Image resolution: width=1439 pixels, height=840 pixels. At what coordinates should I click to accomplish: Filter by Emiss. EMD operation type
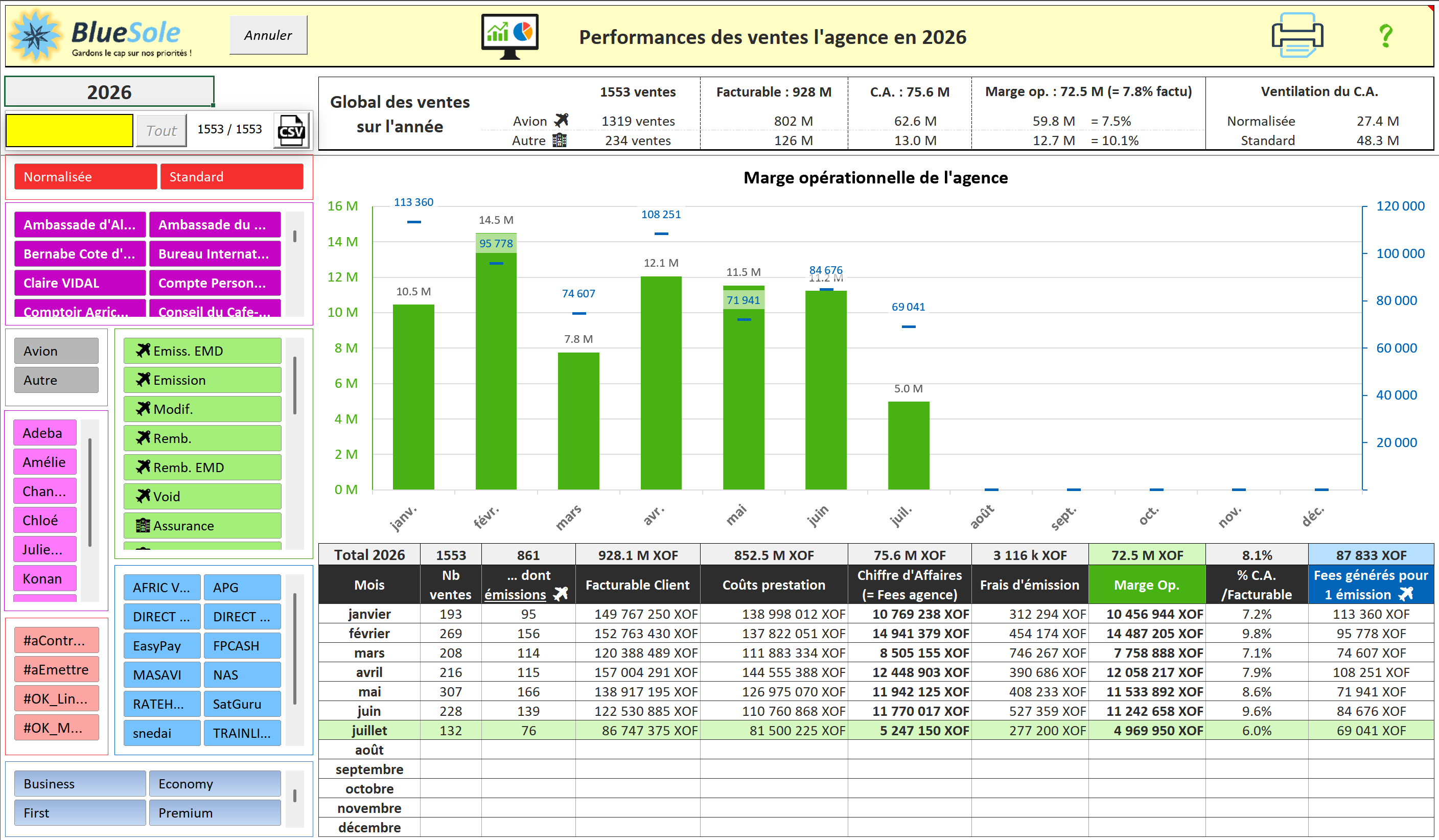(203, 351)
